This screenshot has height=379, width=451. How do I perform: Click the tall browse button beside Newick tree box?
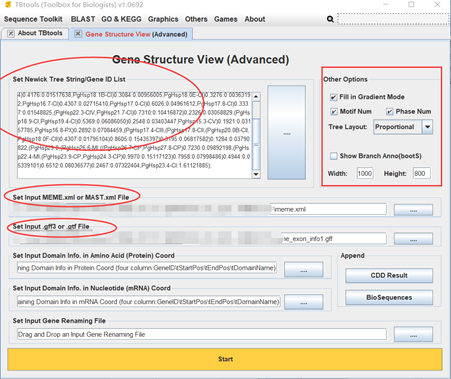coord(287,133)
